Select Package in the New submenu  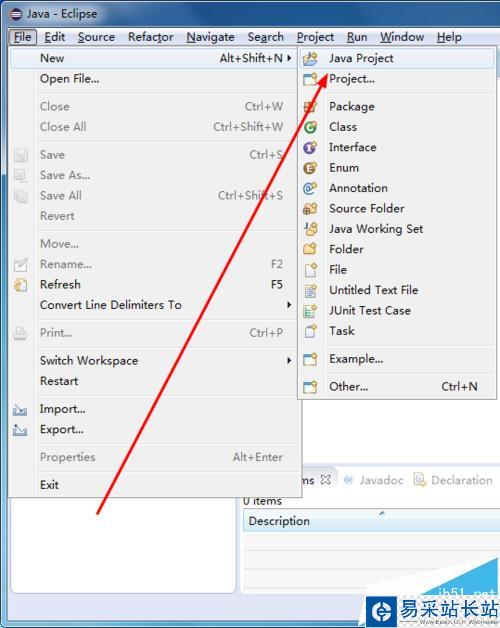pyautogui.click(x=397, y=107)
